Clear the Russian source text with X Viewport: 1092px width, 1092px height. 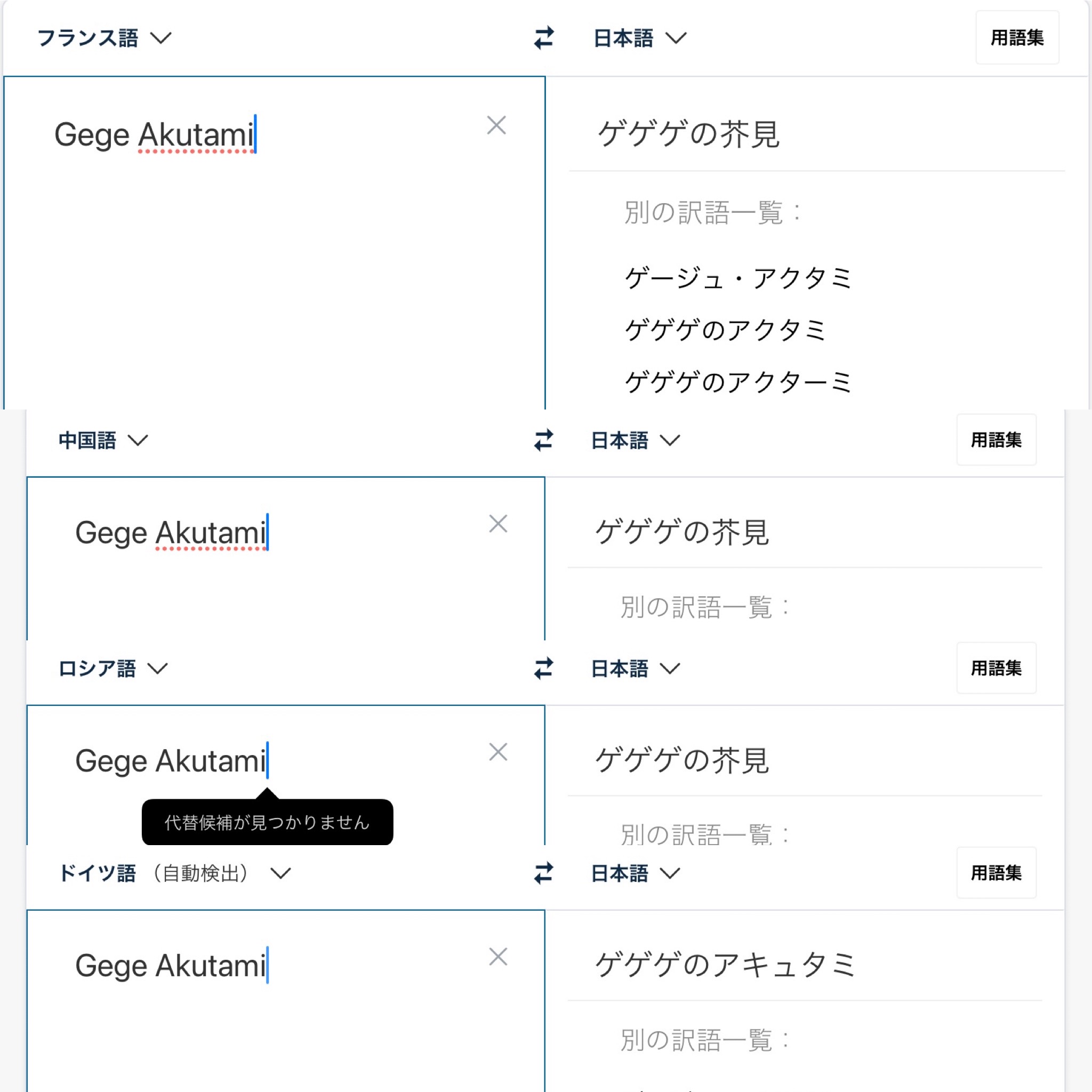click(498, 752)
